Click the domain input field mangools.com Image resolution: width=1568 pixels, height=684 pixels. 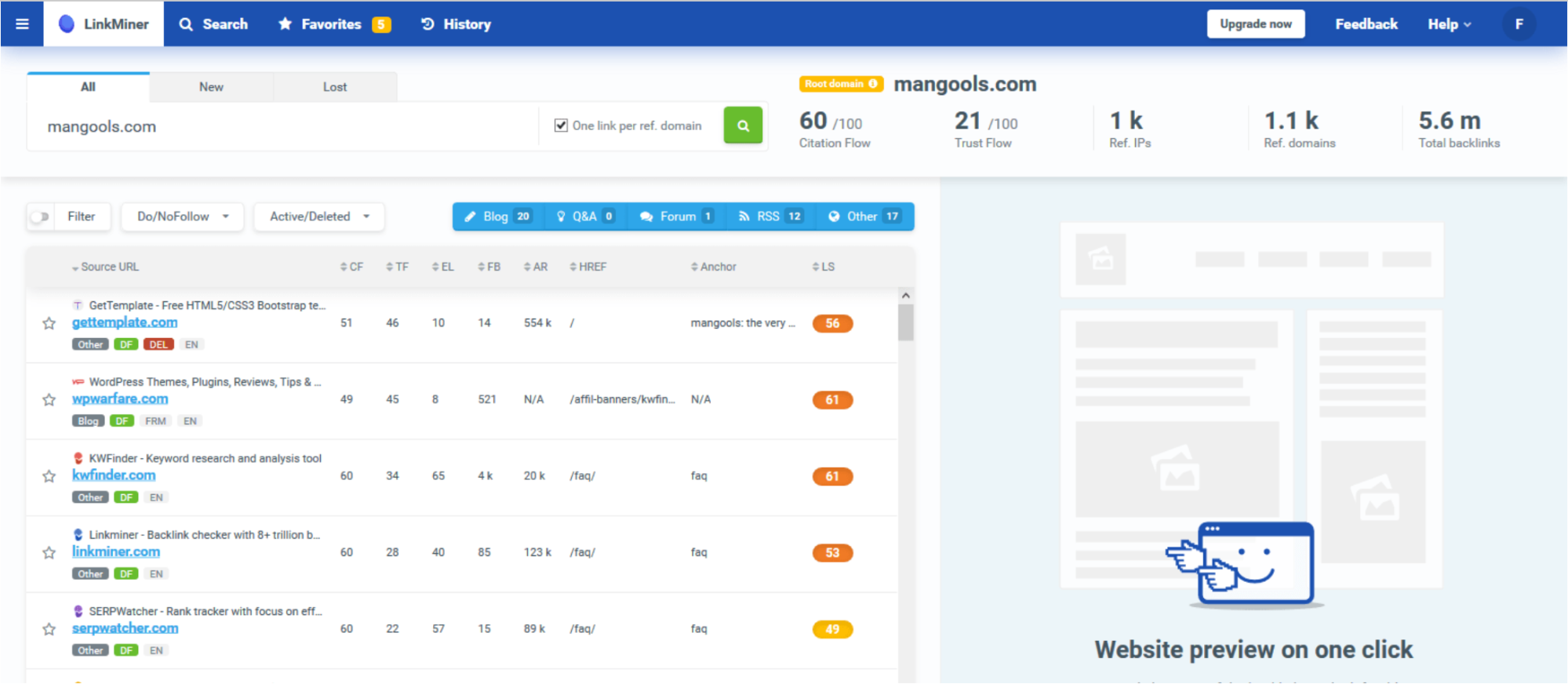282,126
